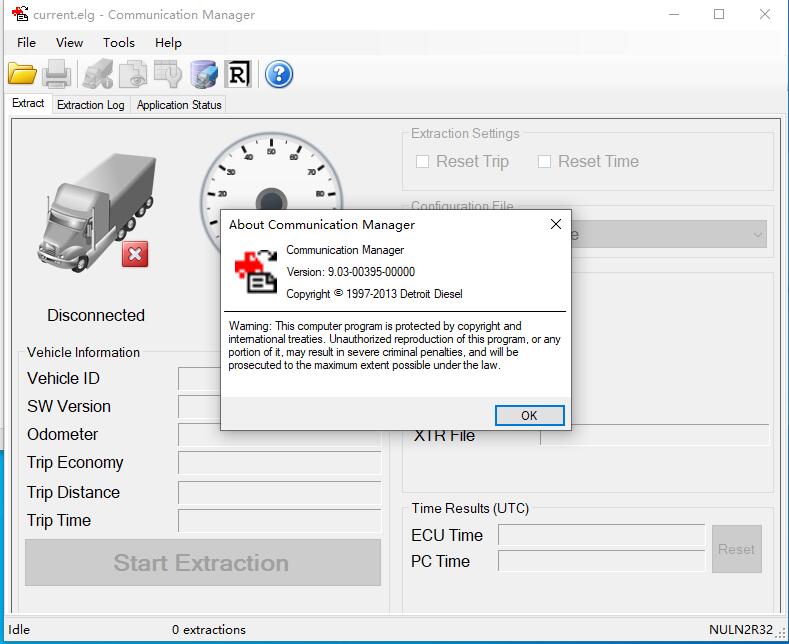Open the File menu
789x644 pixels.
26,43
